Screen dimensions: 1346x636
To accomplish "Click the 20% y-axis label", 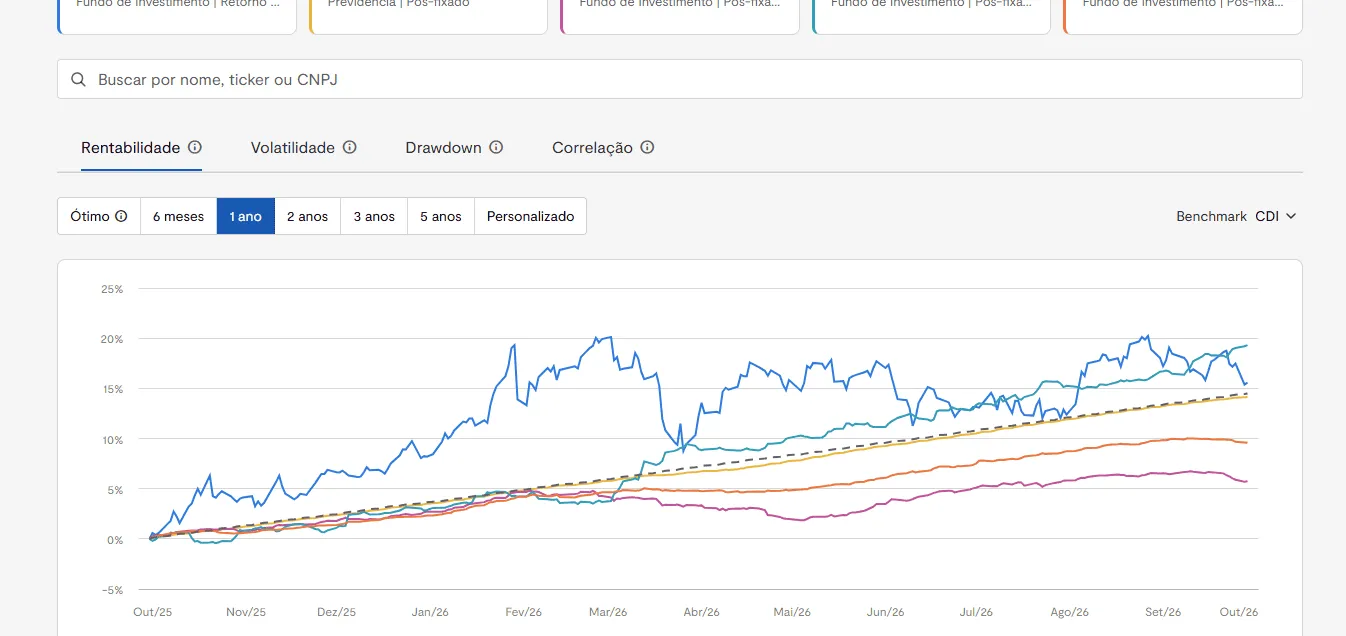I will 112,339.
